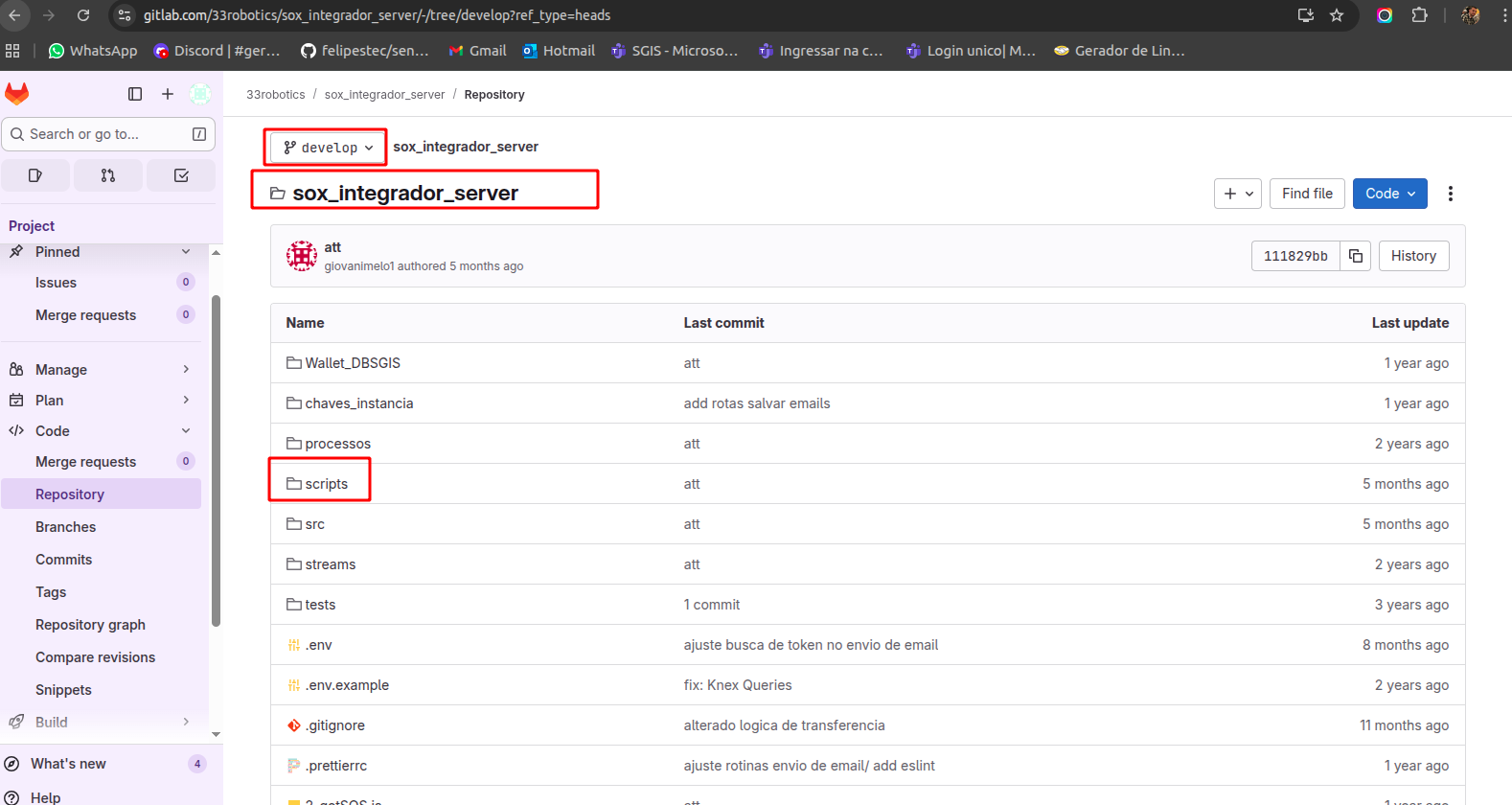The image size is (1512, 805).
Task: Open the plus add-file dropdown
Action: tap(1237, 194)
